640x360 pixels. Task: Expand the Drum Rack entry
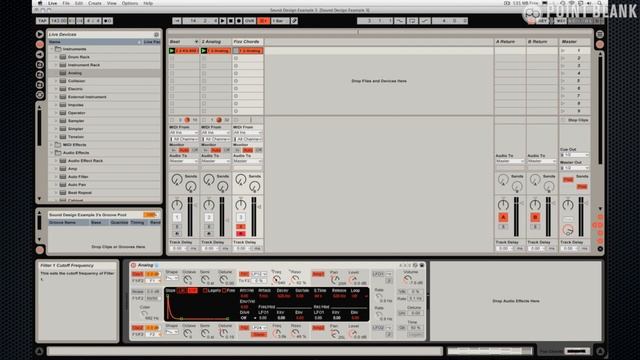[56, 57]
